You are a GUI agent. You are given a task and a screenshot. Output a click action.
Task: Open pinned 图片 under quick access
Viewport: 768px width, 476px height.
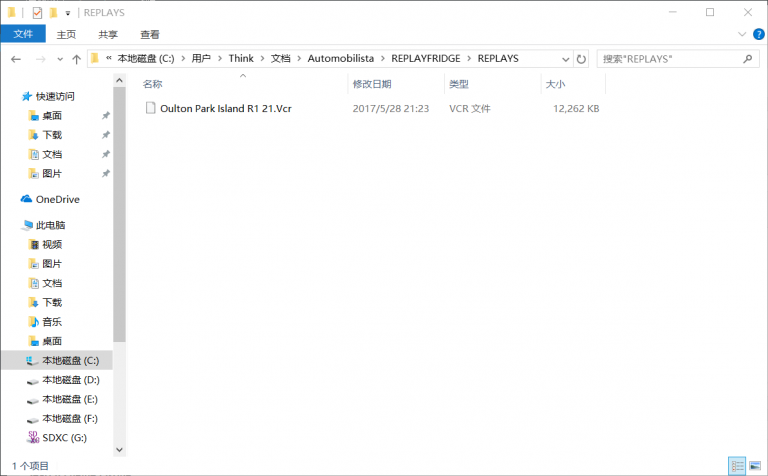[52, 174]
